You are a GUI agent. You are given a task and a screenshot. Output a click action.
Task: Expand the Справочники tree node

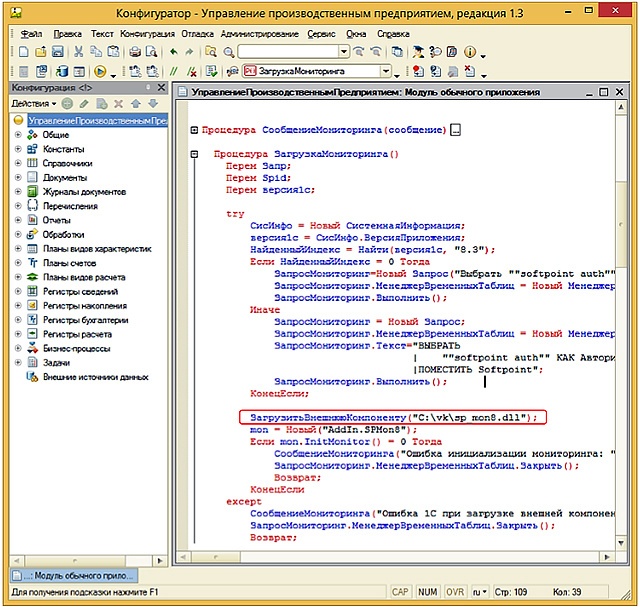pyautogui.click(x=18, y=163)
